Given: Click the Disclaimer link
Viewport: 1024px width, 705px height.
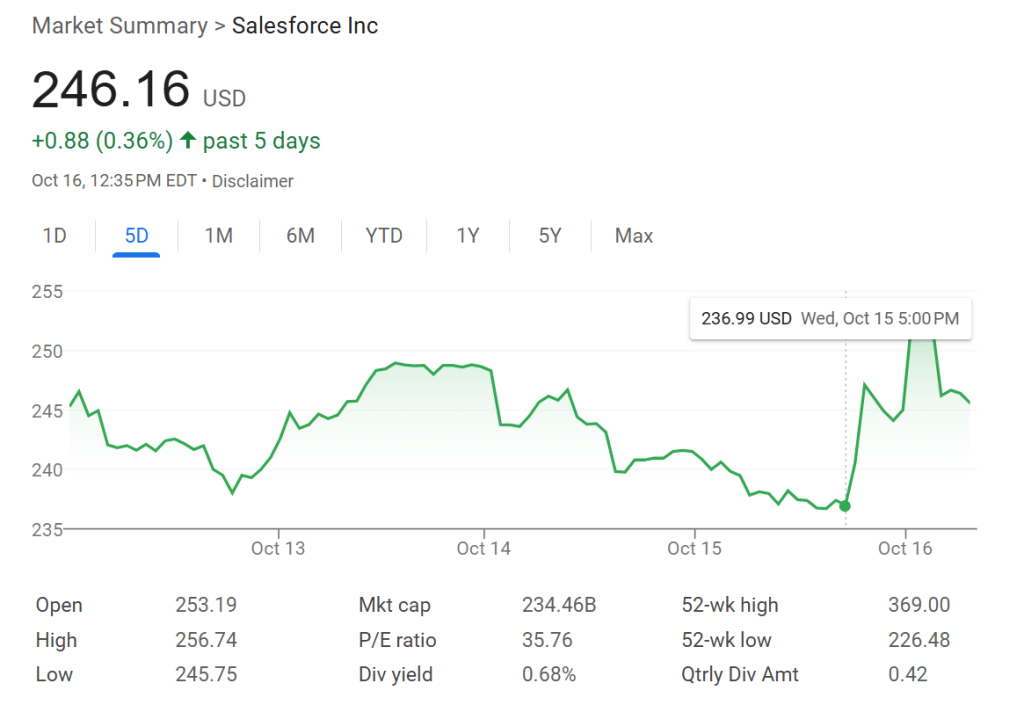Looking at the screenshot, I should tap(253, 181).
